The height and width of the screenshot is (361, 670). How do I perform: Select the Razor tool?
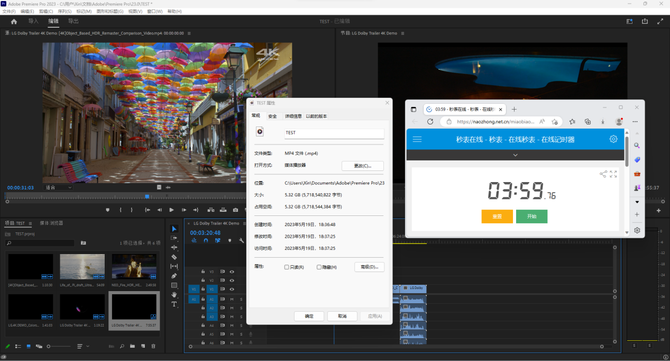pos(174,257)
